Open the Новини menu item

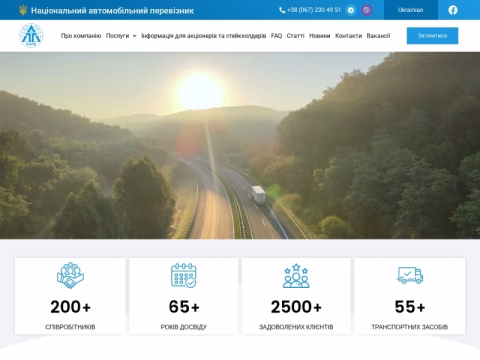point(320,36)
